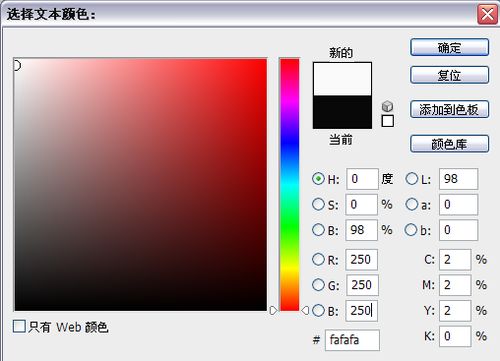This screenshot has width=500, height=361.
Task: Click the C cyan percentage field
Action: (455, 259)
